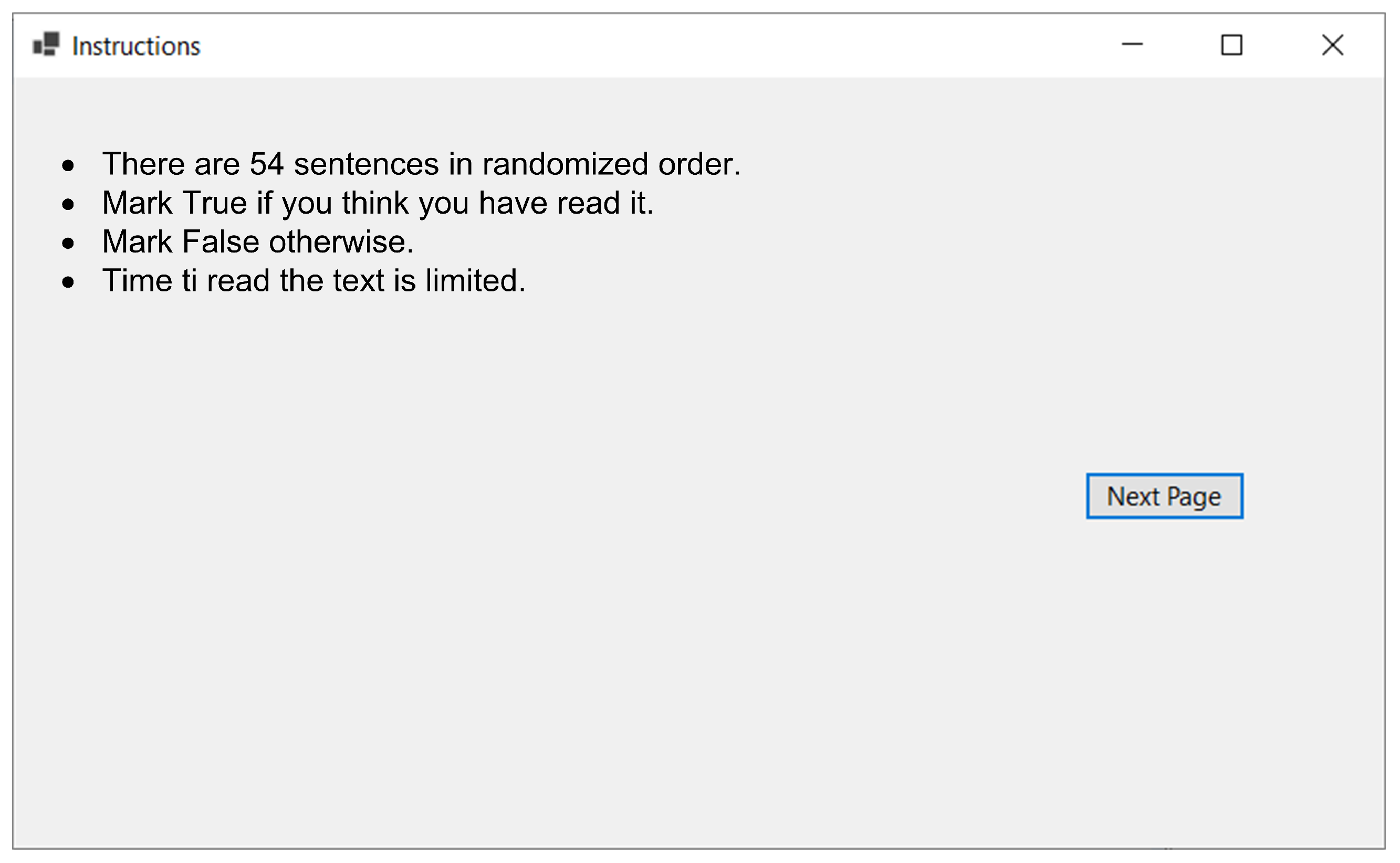Viewport: 1400px width, 863px height.
Task: Click the number "54" in the first line
Action: (267, 164)
